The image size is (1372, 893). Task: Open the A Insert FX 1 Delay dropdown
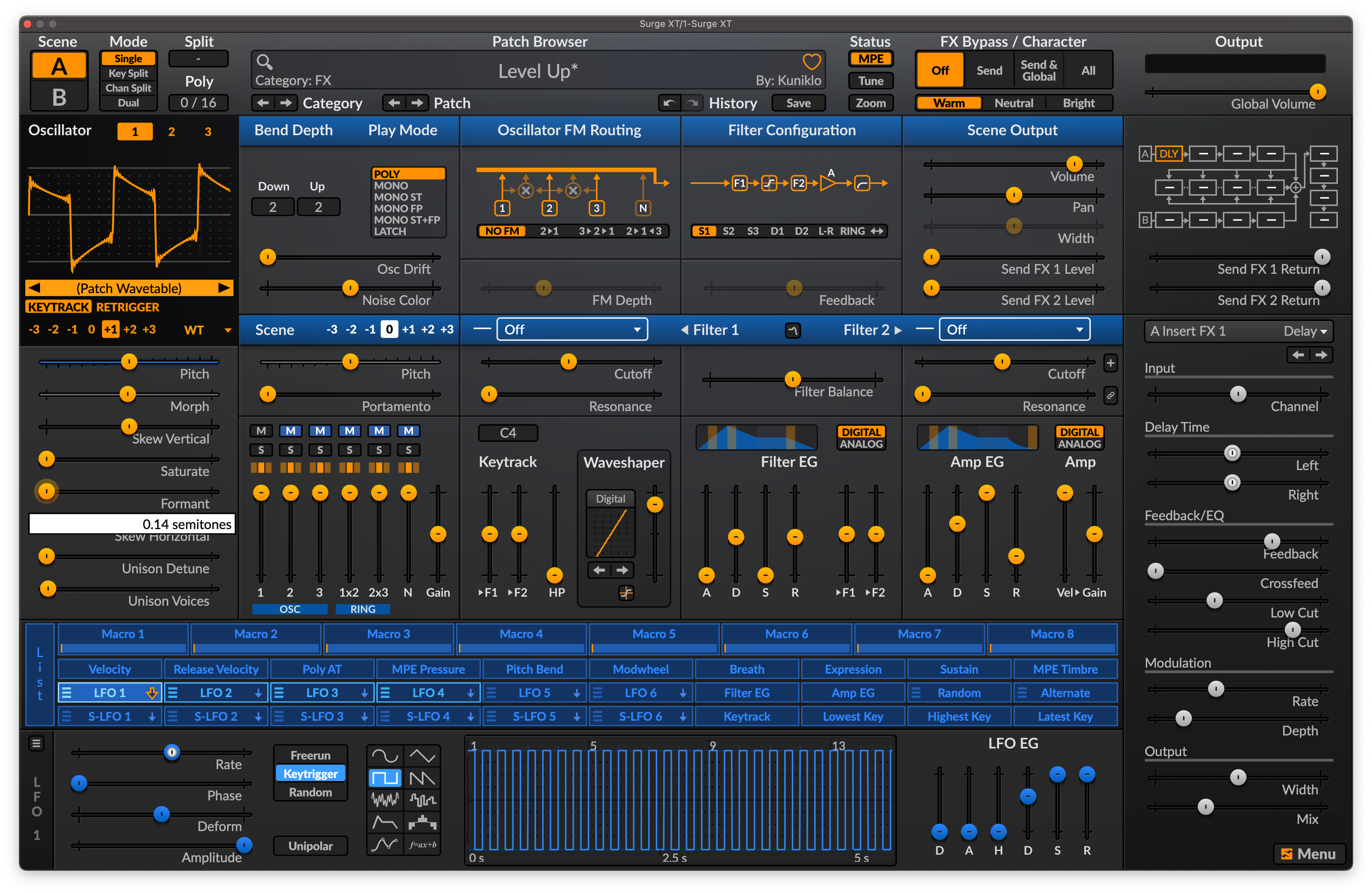[1238, 331]
